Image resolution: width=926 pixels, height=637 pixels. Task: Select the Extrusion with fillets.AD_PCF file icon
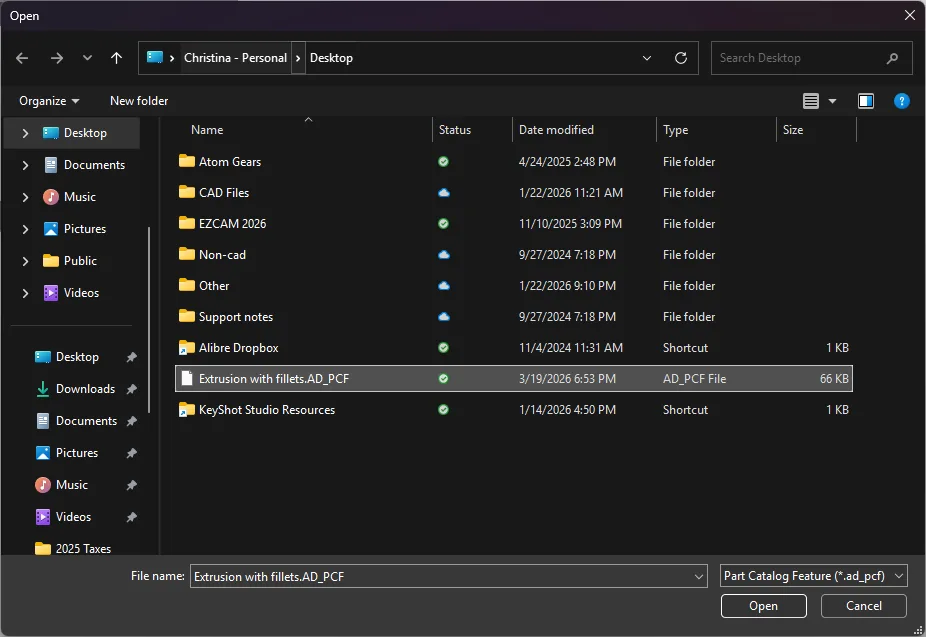[x=187, y=378]
